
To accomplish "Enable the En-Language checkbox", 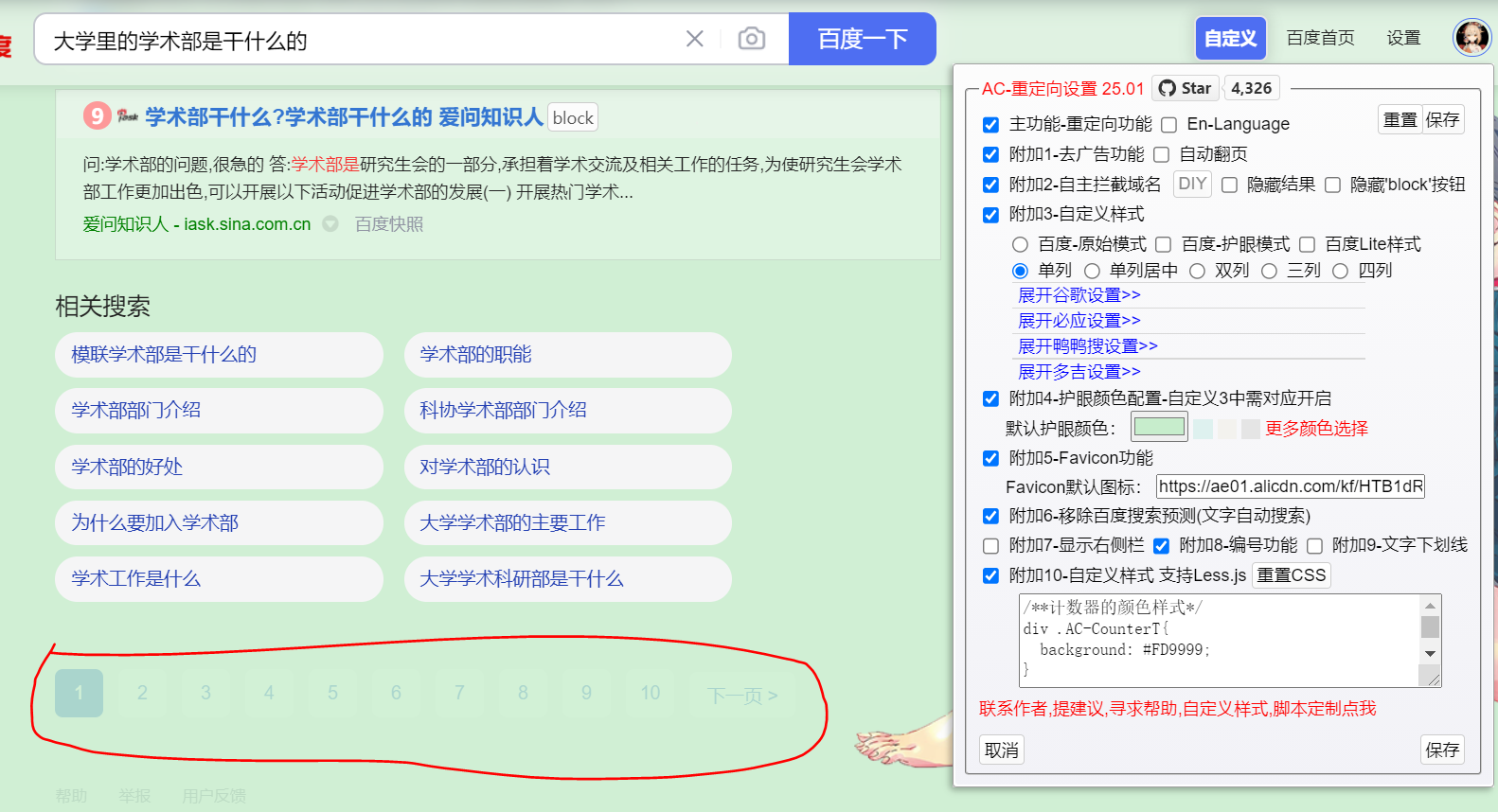I will (x=1168, y=125).
